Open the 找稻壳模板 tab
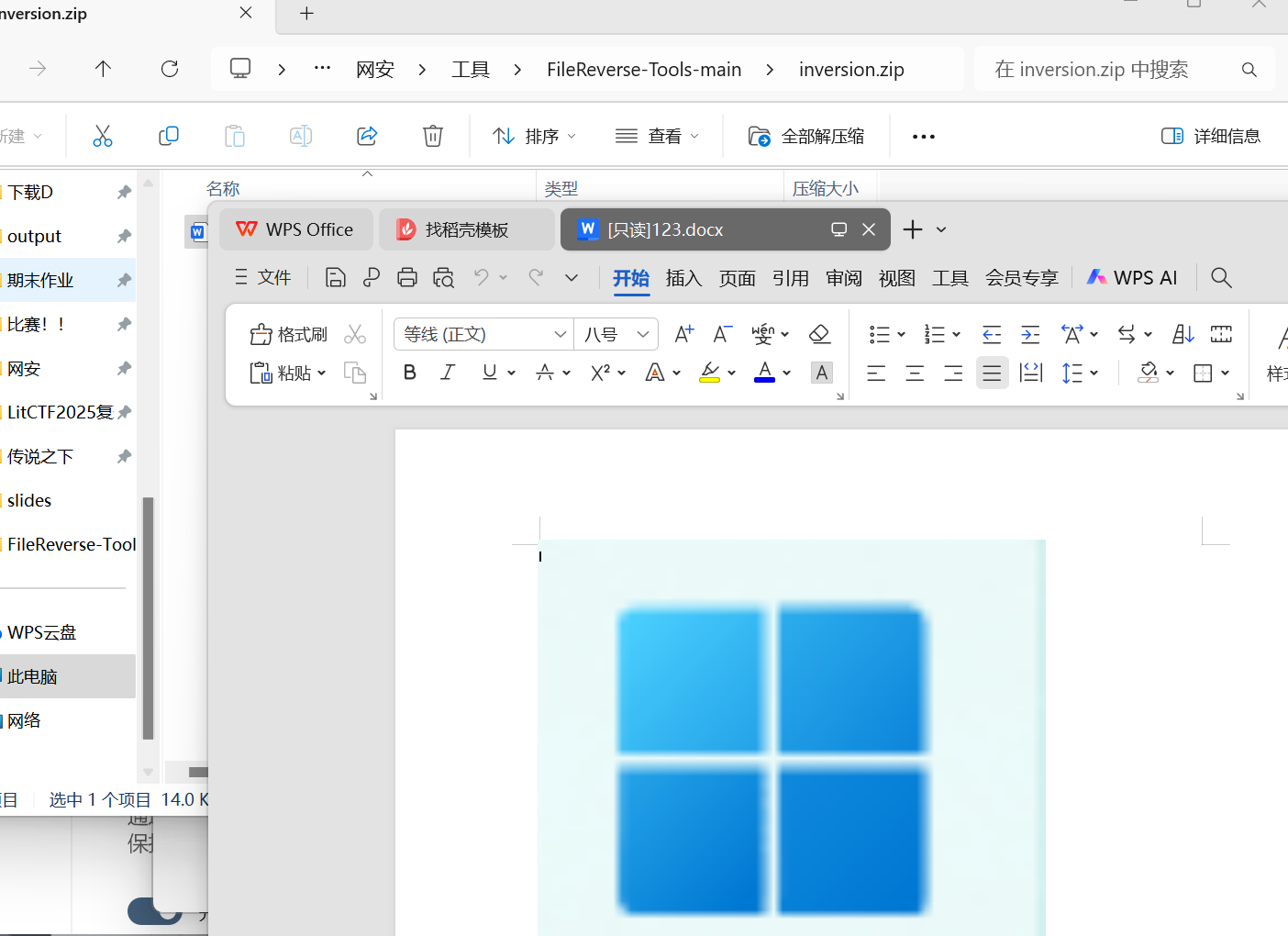 pos(466,229)
